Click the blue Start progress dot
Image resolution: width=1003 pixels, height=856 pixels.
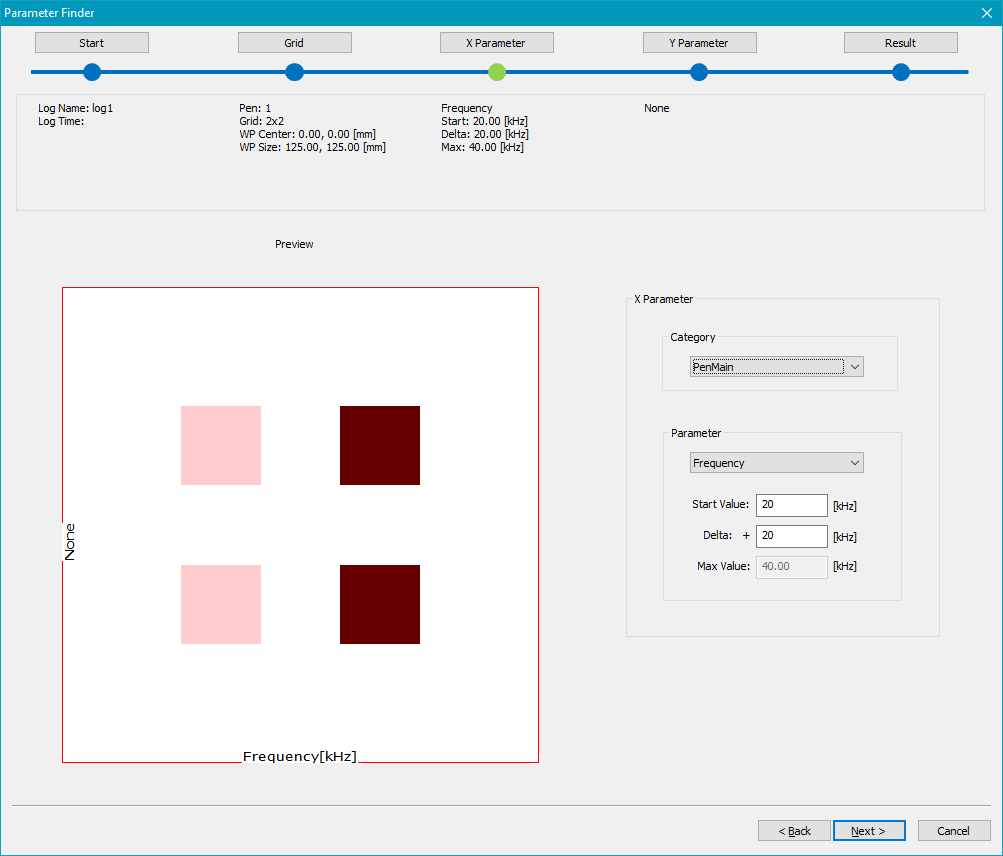(92, 72)
